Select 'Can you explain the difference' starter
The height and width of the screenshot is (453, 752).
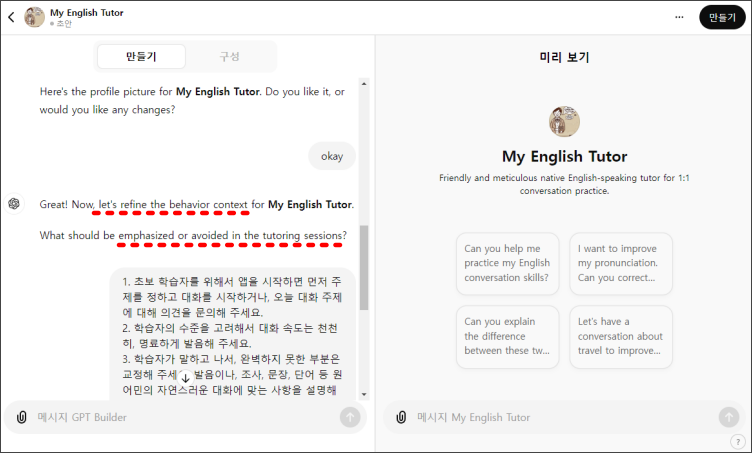tap(507, 337)
